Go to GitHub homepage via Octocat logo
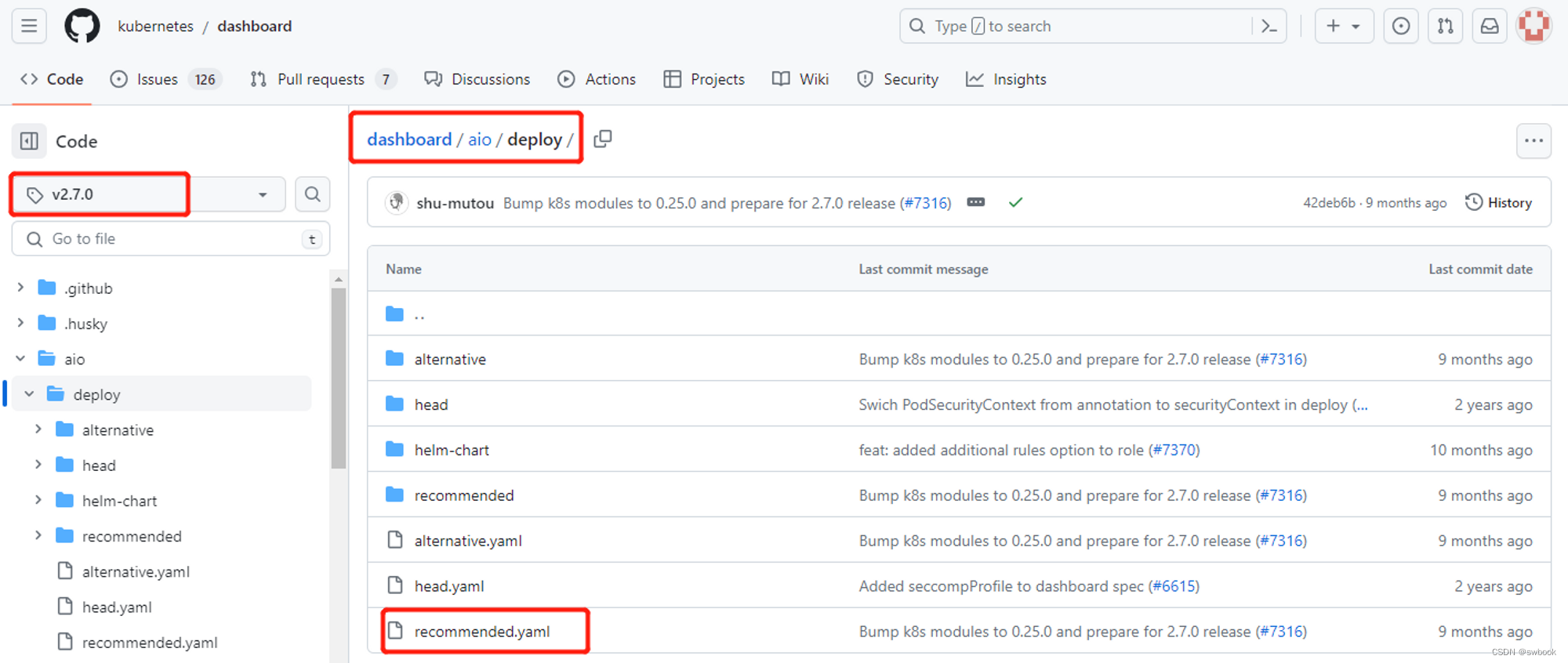 (x=82, y=26)
